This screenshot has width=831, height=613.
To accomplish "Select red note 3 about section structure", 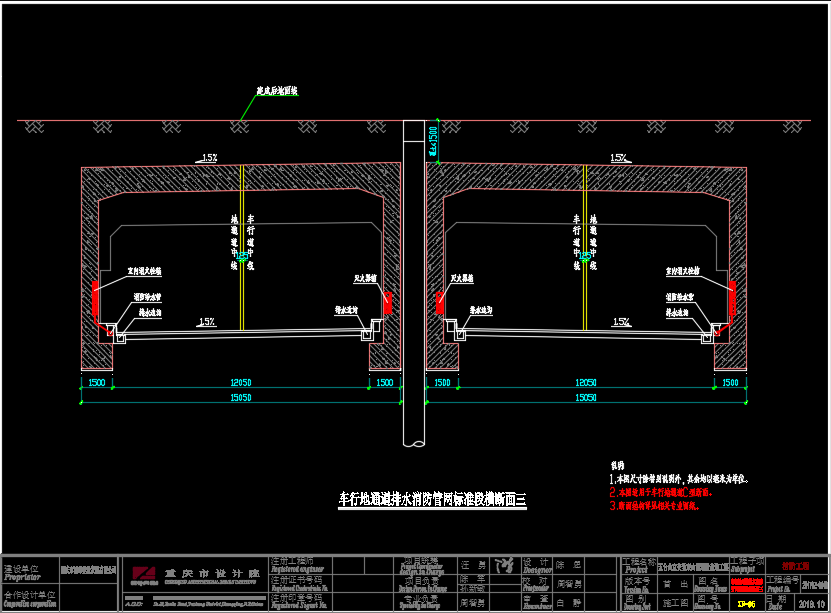I will 655,505.
